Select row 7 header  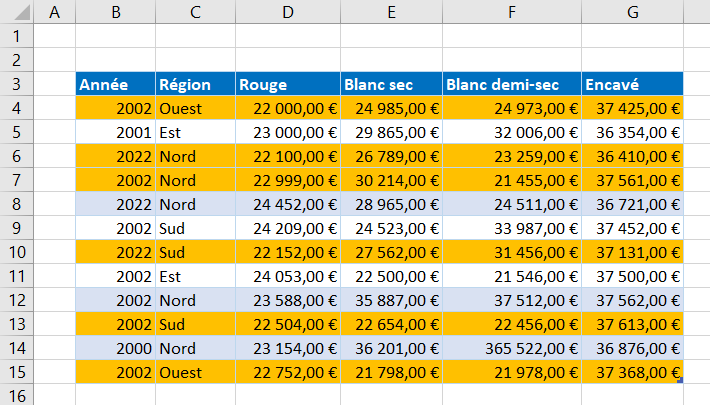[x=17, y=180]
